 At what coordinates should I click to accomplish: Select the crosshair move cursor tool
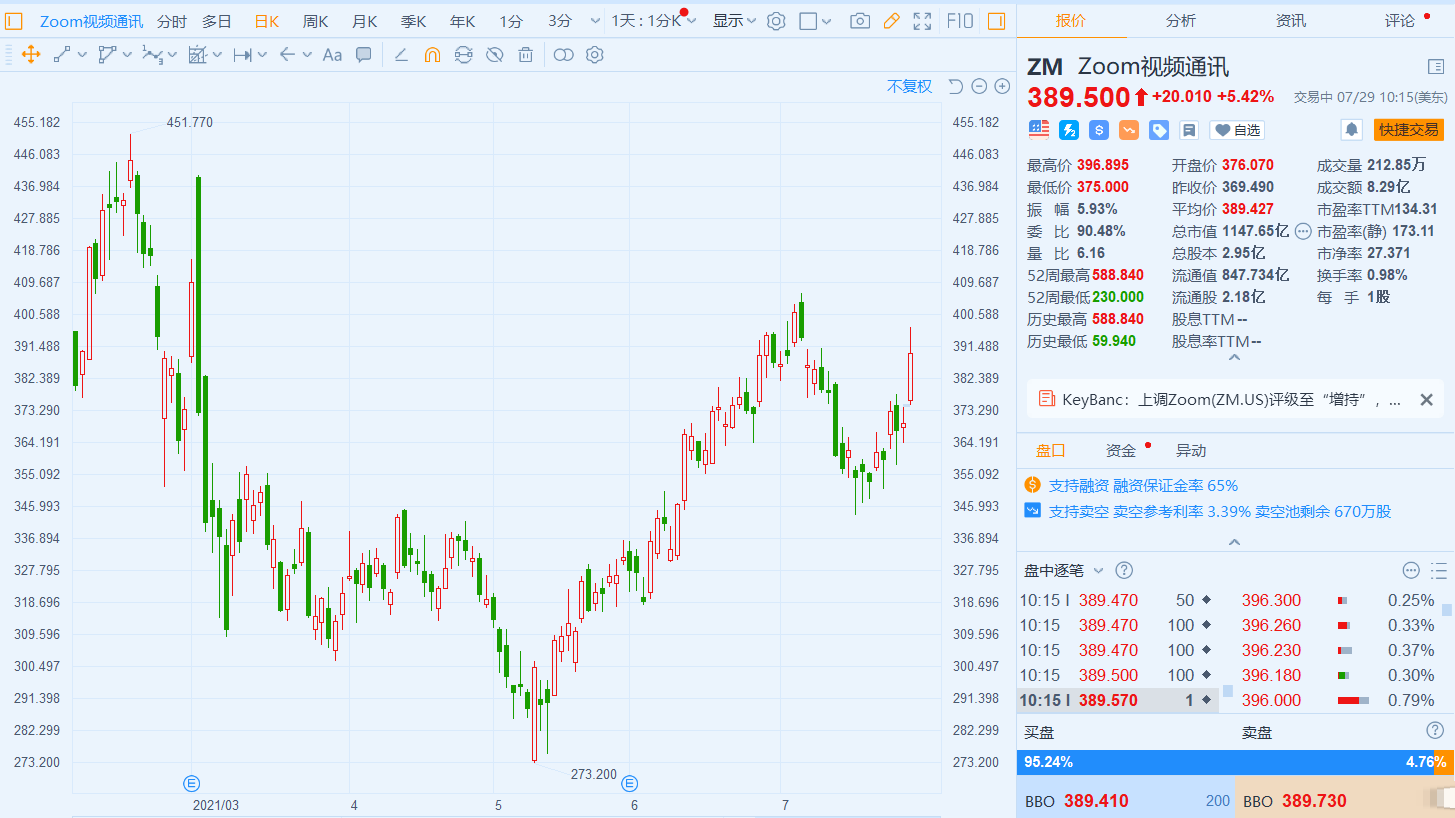pyautogui.click(x=31, y=55)
